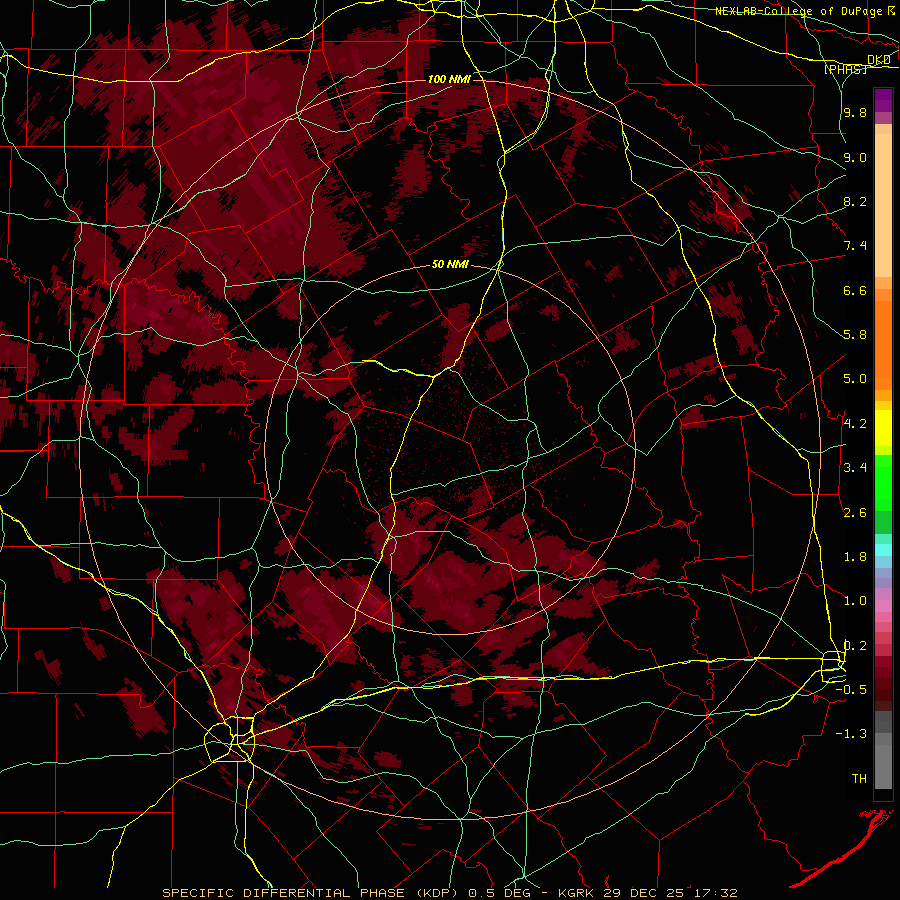Click the 5.8 scale value
The height and width of the screenshot is (900, 900).
[x=855, y=335]
